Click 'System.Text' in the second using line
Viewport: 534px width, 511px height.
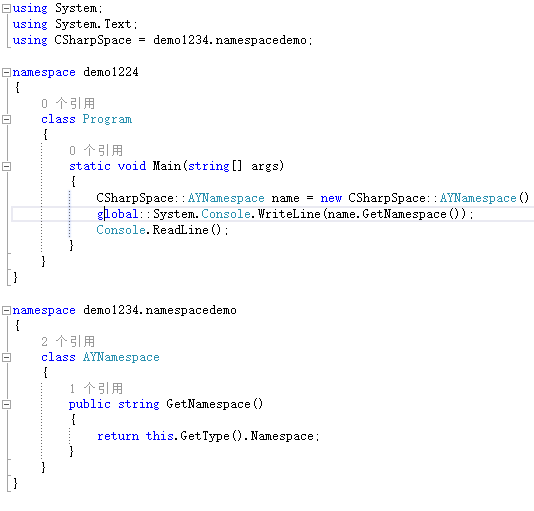[x=93, y=24]
